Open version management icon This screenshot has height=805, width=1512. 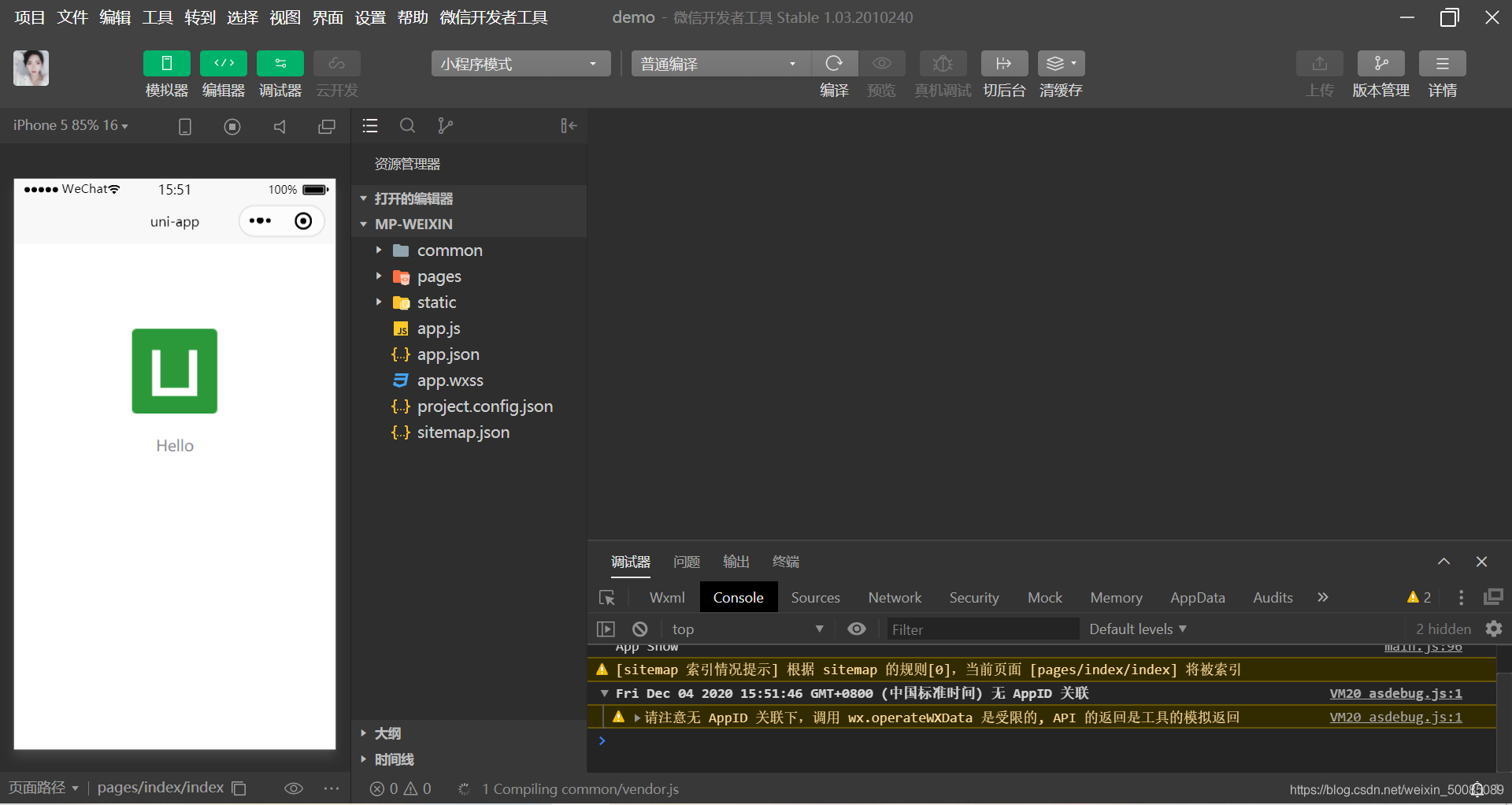pos(1381,64)
